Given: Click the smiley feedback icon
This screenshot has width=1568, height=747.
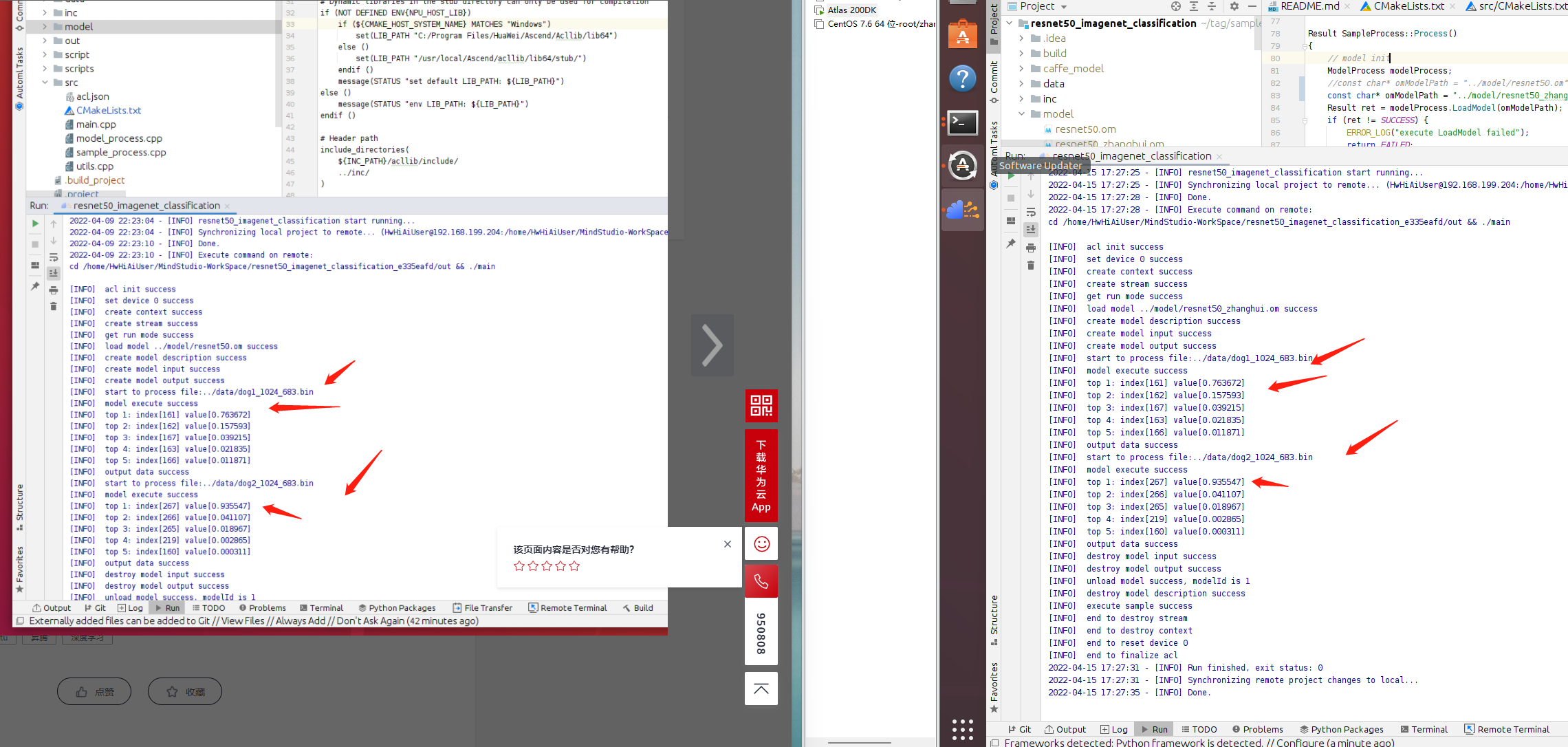Looking at the screenshot, I should pos(761,544).
